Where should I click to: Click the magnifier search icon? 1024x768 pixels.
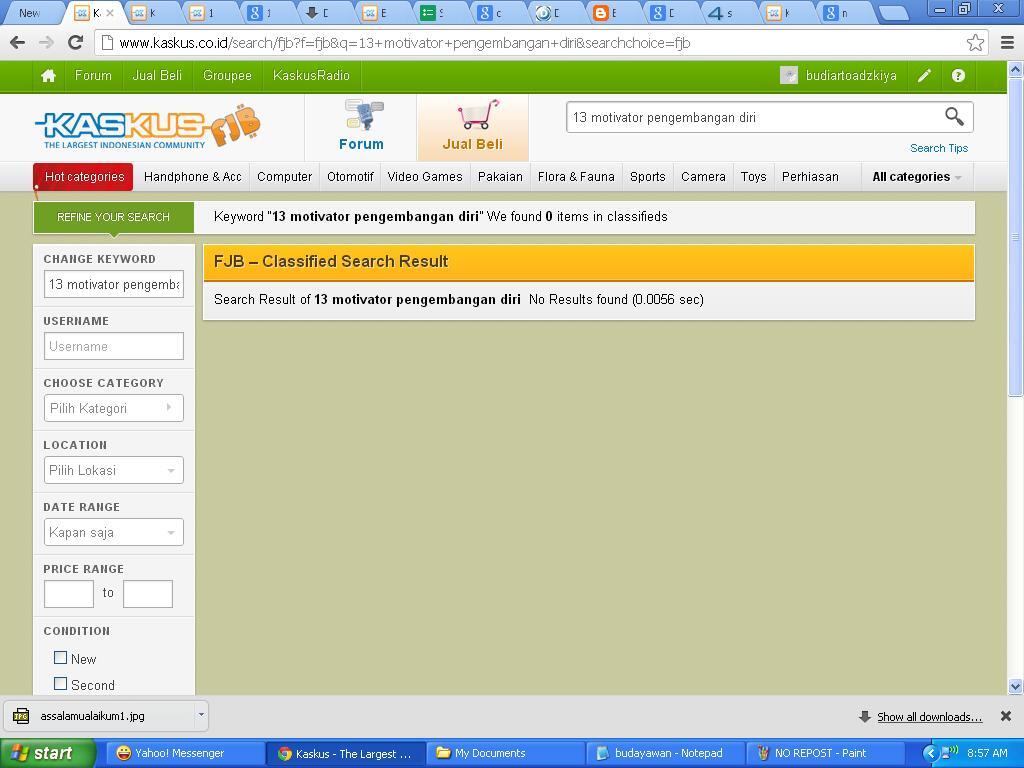click(x=955, y=117)
